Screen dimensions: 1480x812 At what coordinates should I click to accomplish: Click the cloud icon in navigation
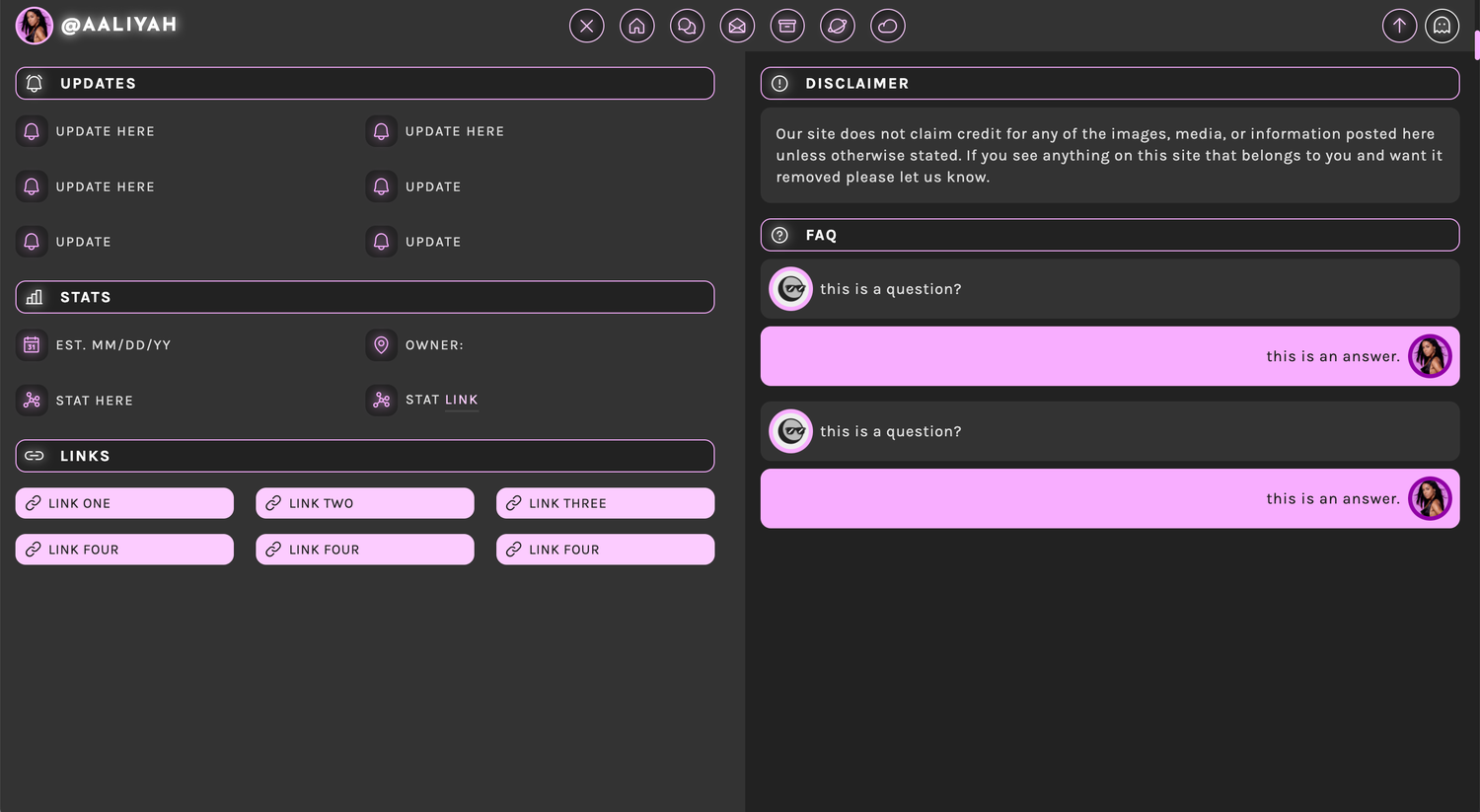pos(887,26)
